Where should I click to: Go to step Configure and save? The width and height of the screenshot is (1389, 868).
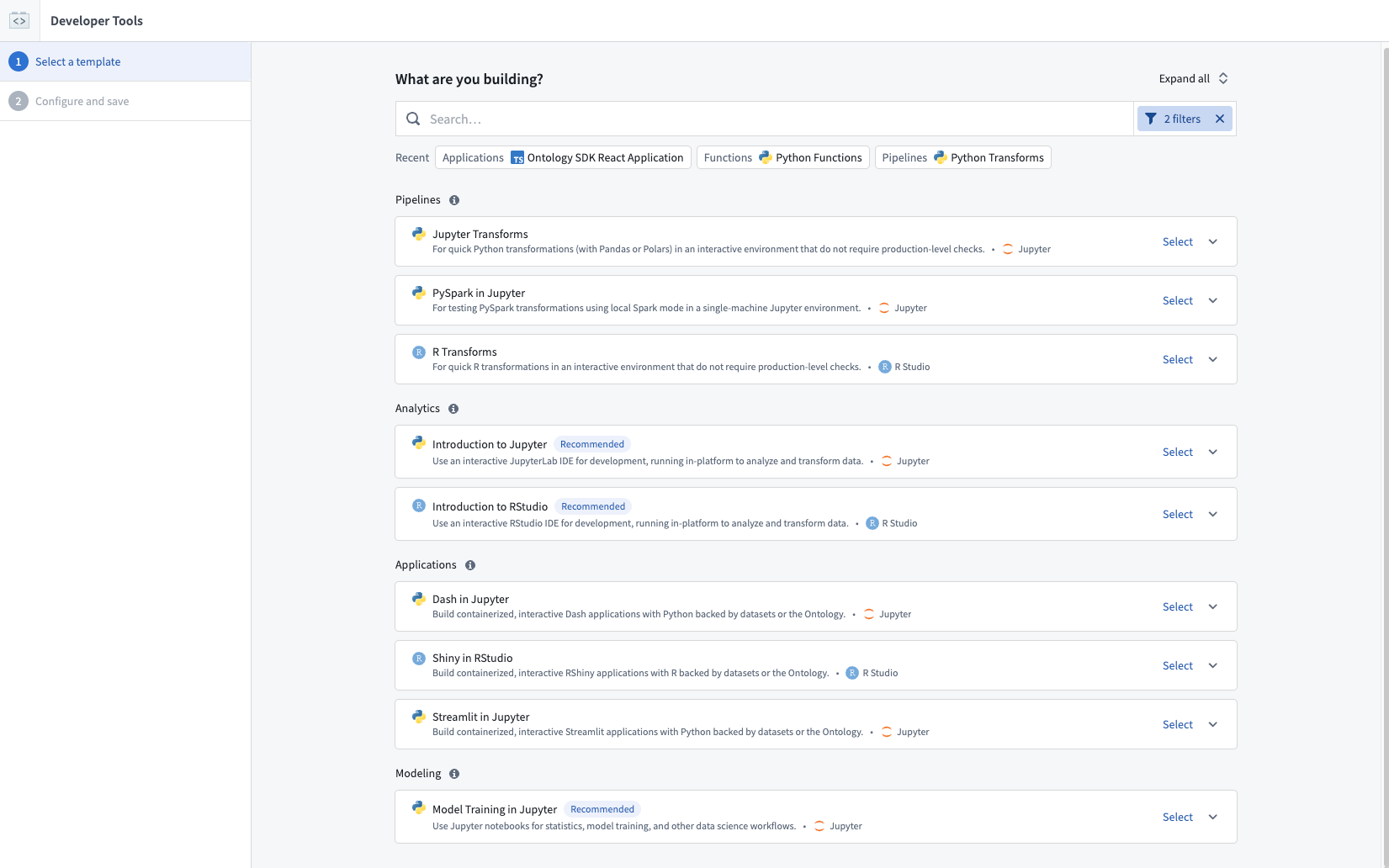tap(125, 101)
